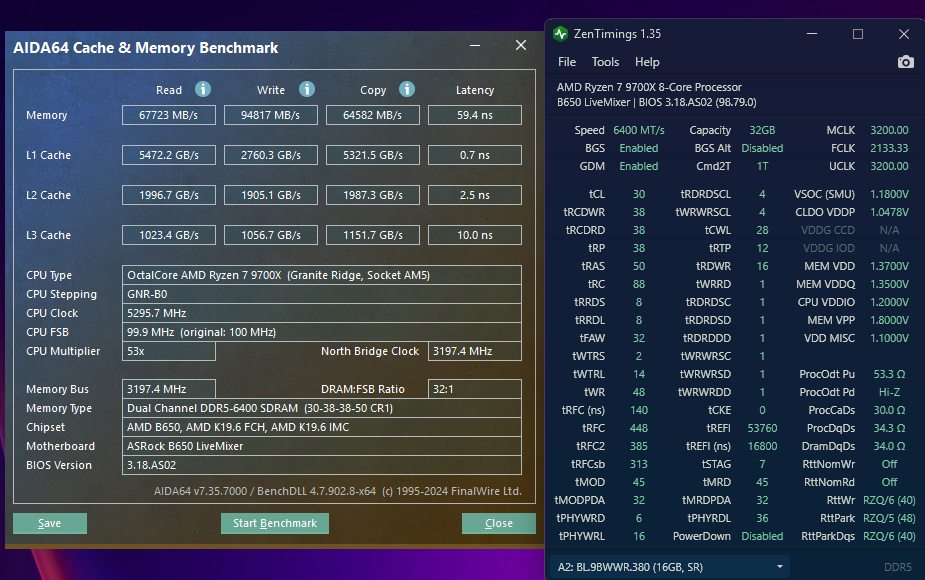
Task: Click the tREFI value 53760
Action: click(762, 428)
